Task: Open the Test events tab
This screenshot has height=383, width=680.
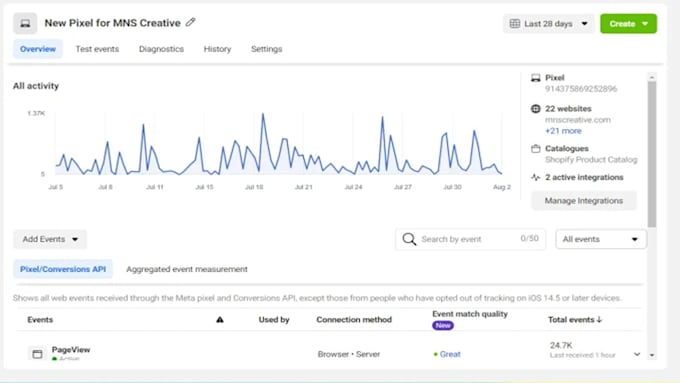Action: (x=97, y=49)
